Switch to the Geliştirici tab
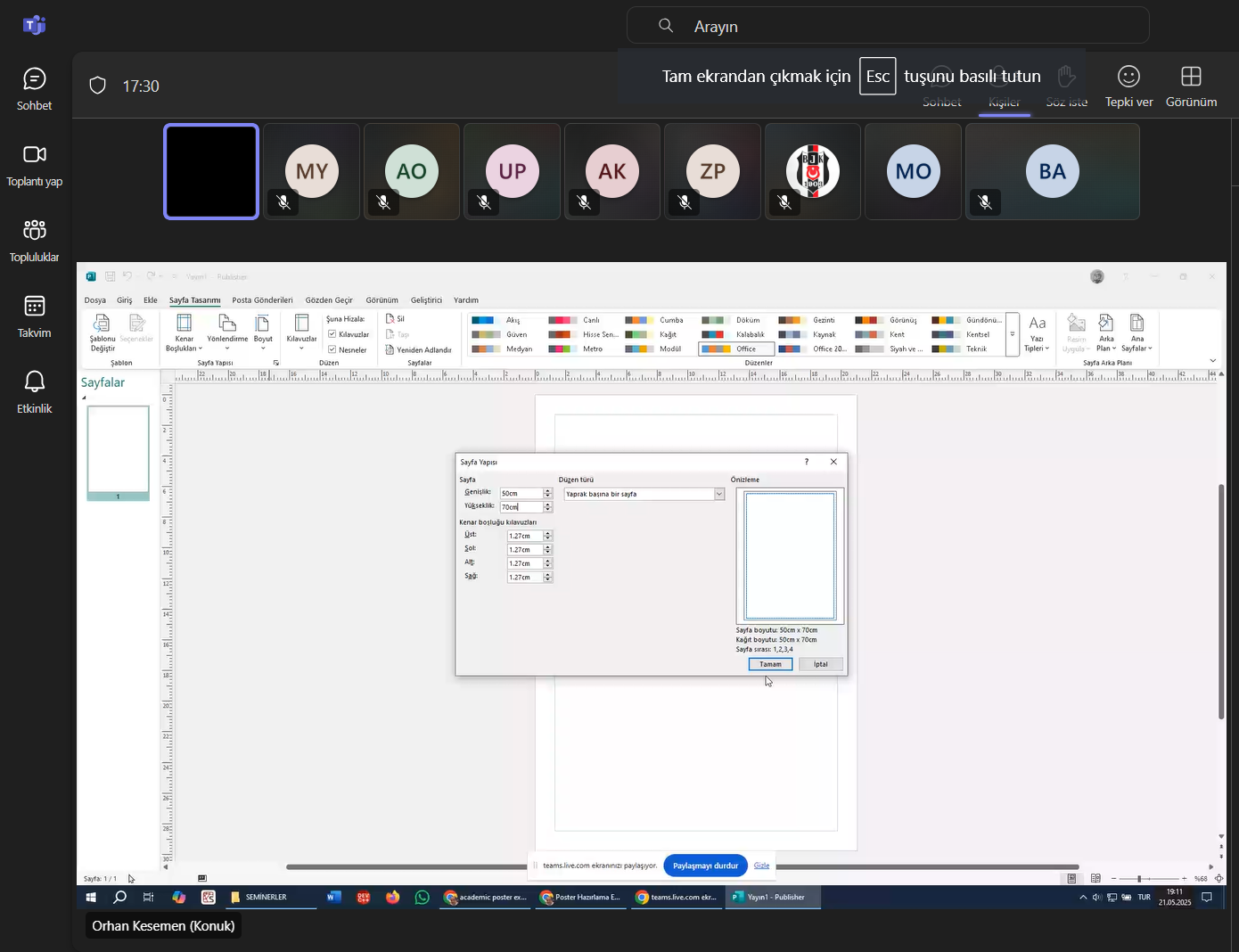 [426, 300]
